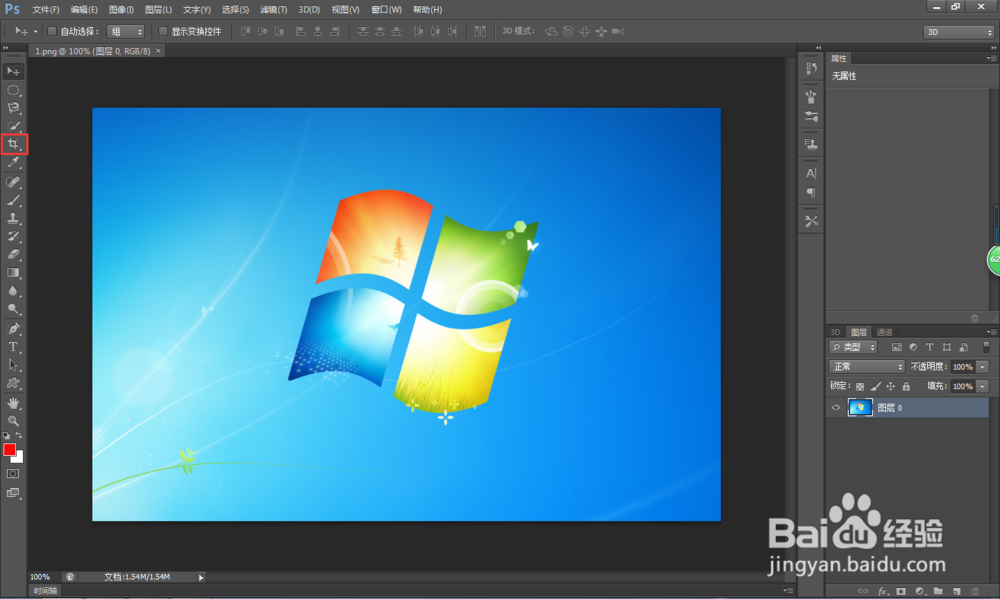Open the Paragraph panel icon

tap(811, 193)
